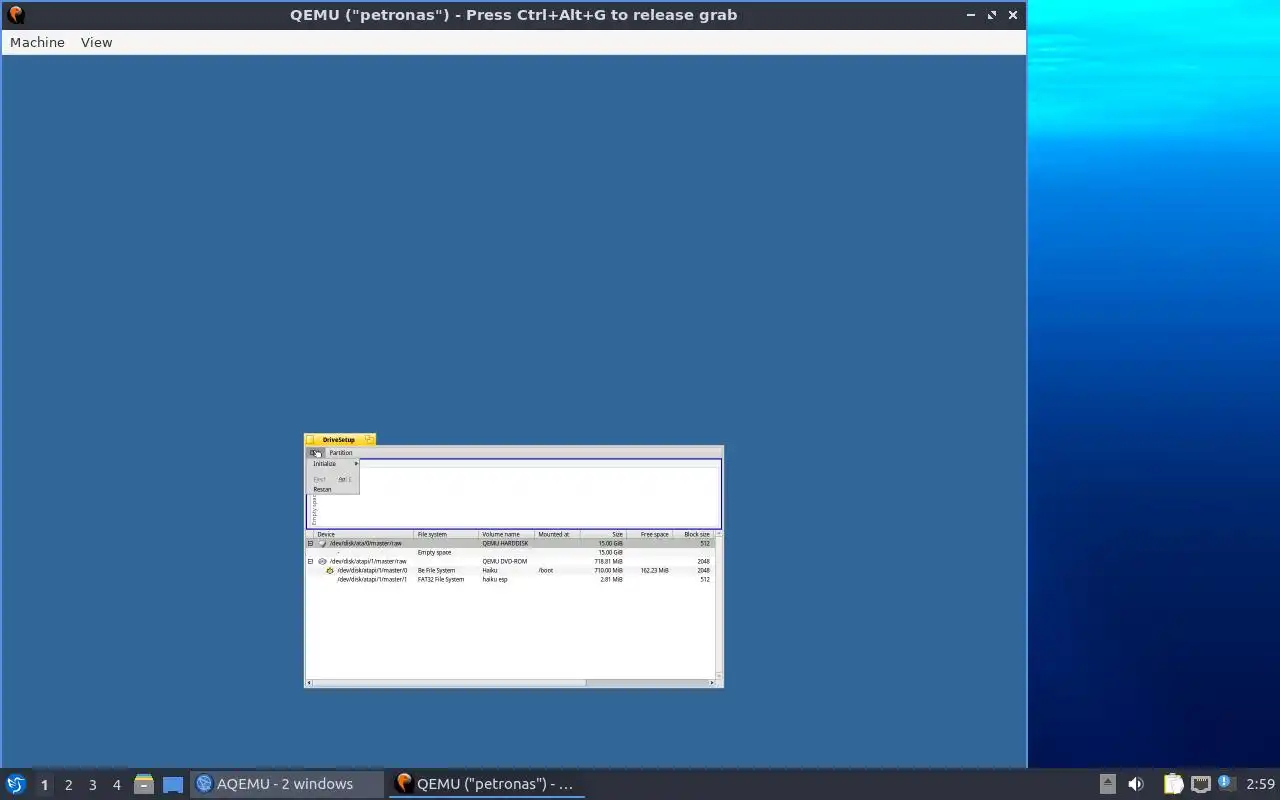Click the DriveSetup close box on title tab
The image size is (1280, 800).
[x=310, y=440]
